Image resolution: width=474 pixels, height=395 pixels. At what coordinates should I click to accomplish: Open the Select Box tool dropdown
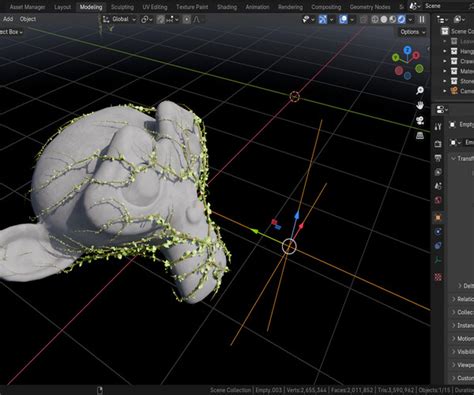(x=12, y=32)
